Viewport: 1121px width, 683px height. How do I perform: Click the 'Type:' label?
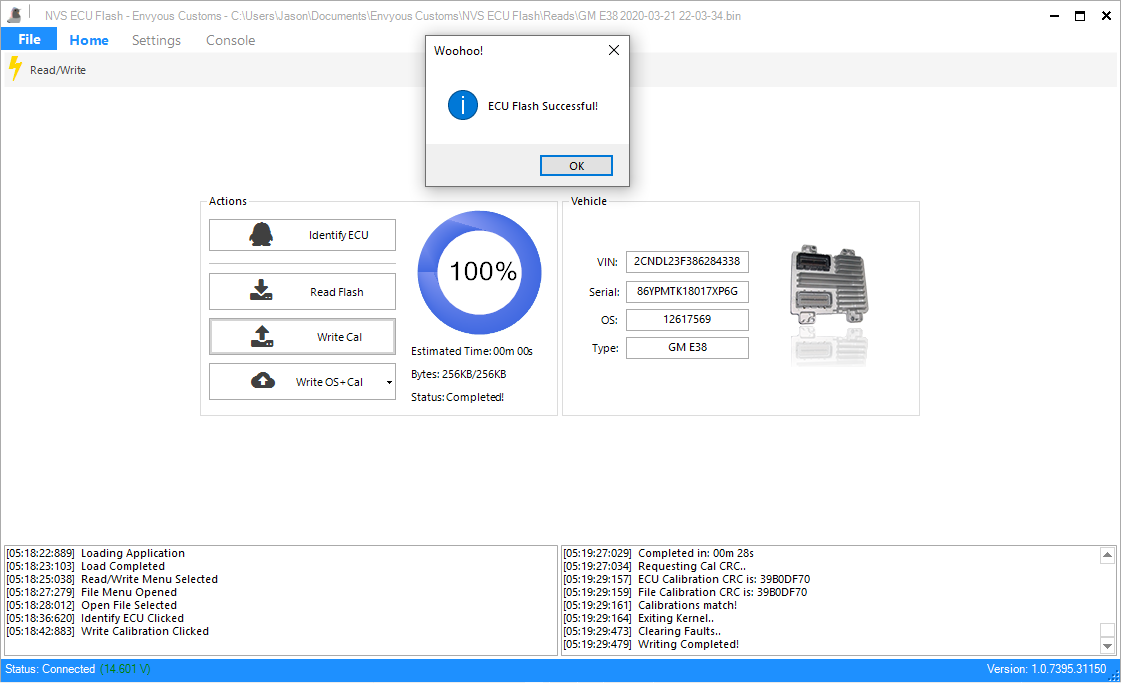tap(605, 348)
